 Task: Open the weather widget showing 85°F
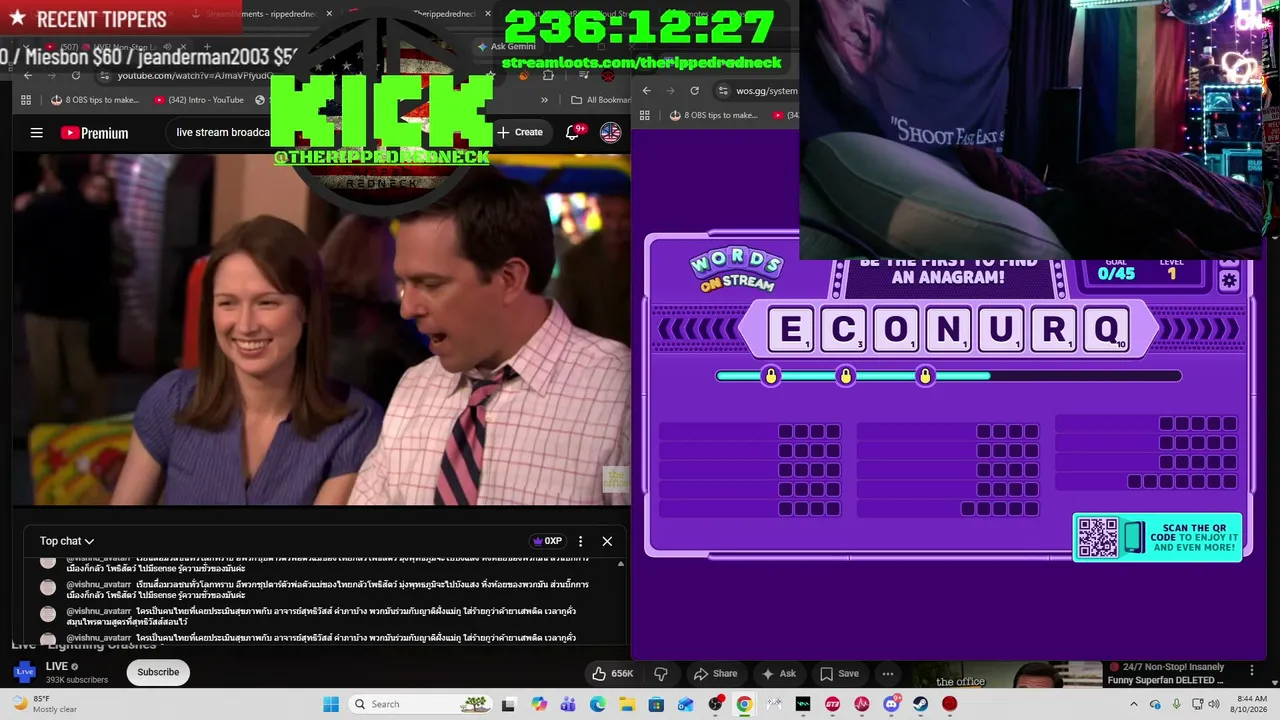(45, 704)
